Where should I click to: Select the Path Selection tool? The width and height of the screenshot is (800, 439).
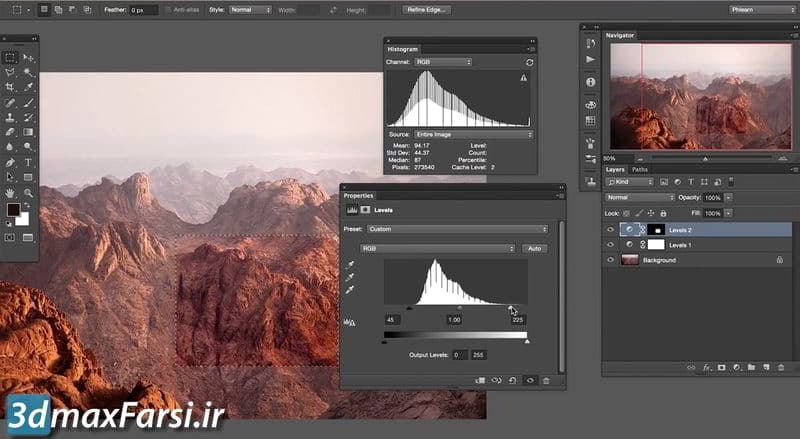[x=10, y=177]
